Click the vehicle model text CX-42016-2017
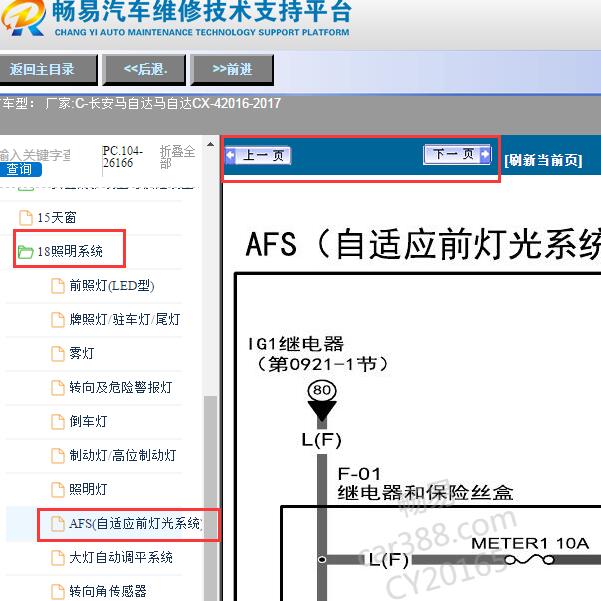 [x=236, y=103]
